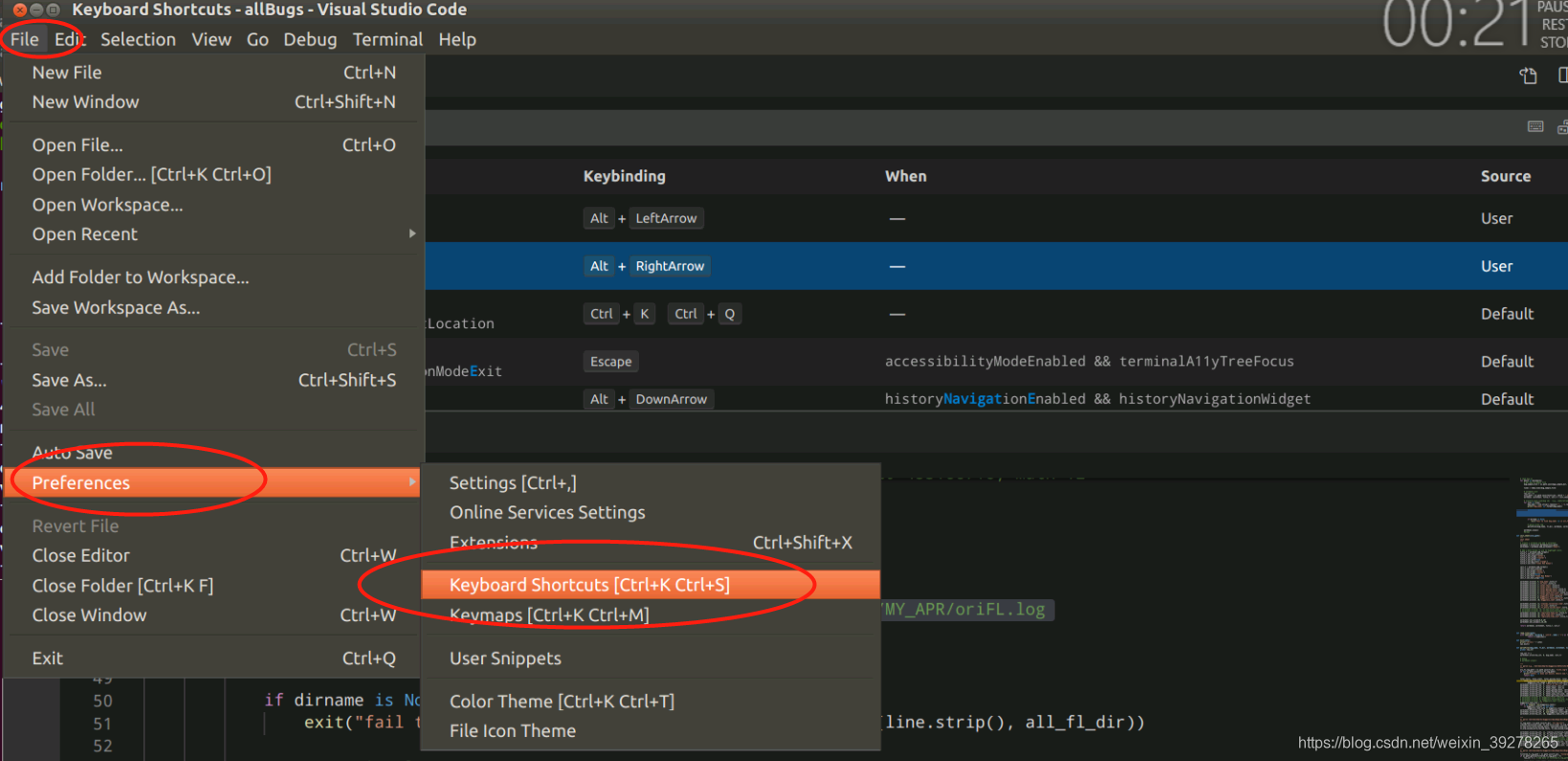Select the Alt + DownArrow keybinding row
This screenshot has height=761, width=1568.
[996, 399]
